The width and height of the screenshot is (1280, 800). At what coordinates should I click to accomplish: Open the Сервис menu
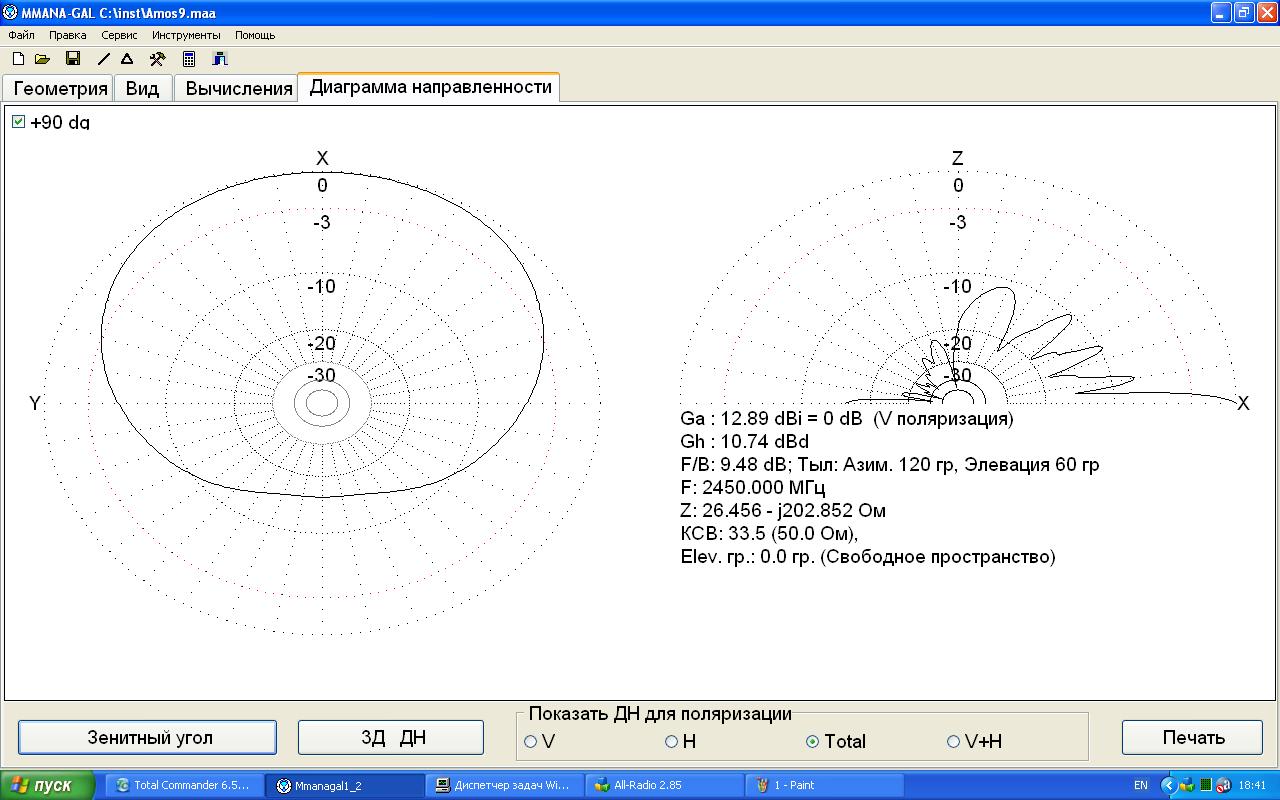[119, 35]
